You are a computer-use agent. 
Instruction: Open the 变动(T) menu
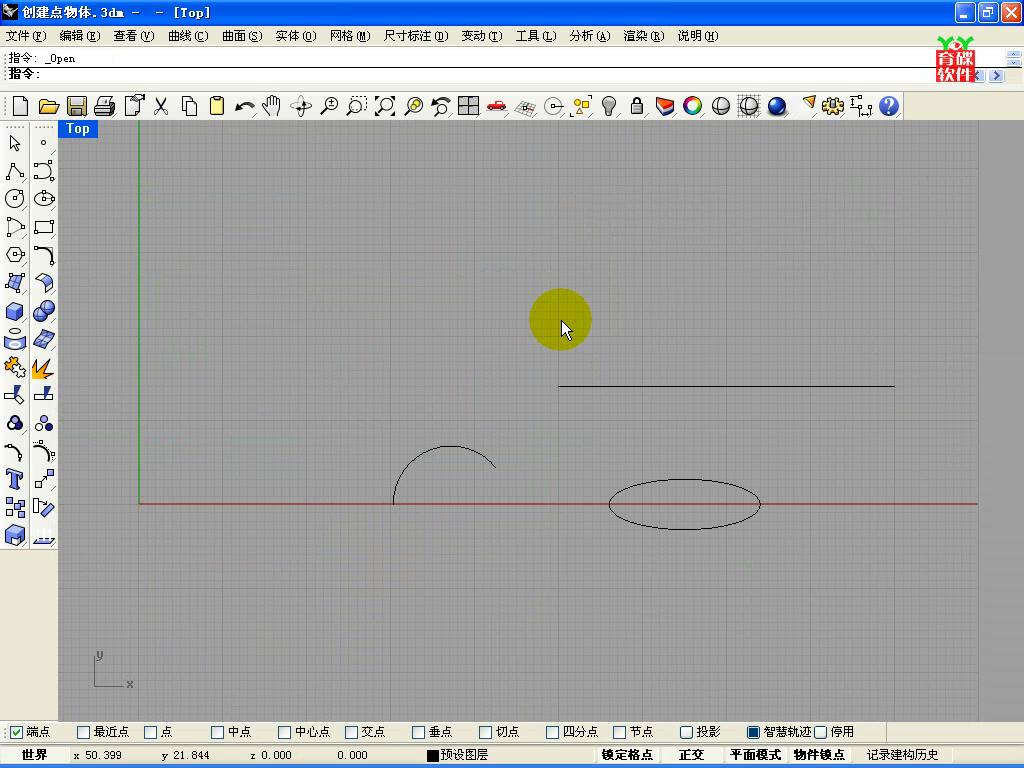click(x=482, y=36)
